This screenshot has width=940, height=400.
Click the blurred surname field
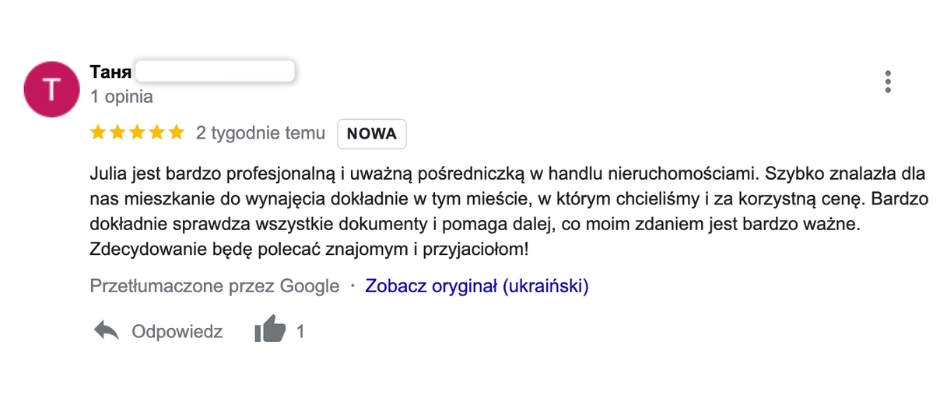pyautogui.click(x=215, y=71)
